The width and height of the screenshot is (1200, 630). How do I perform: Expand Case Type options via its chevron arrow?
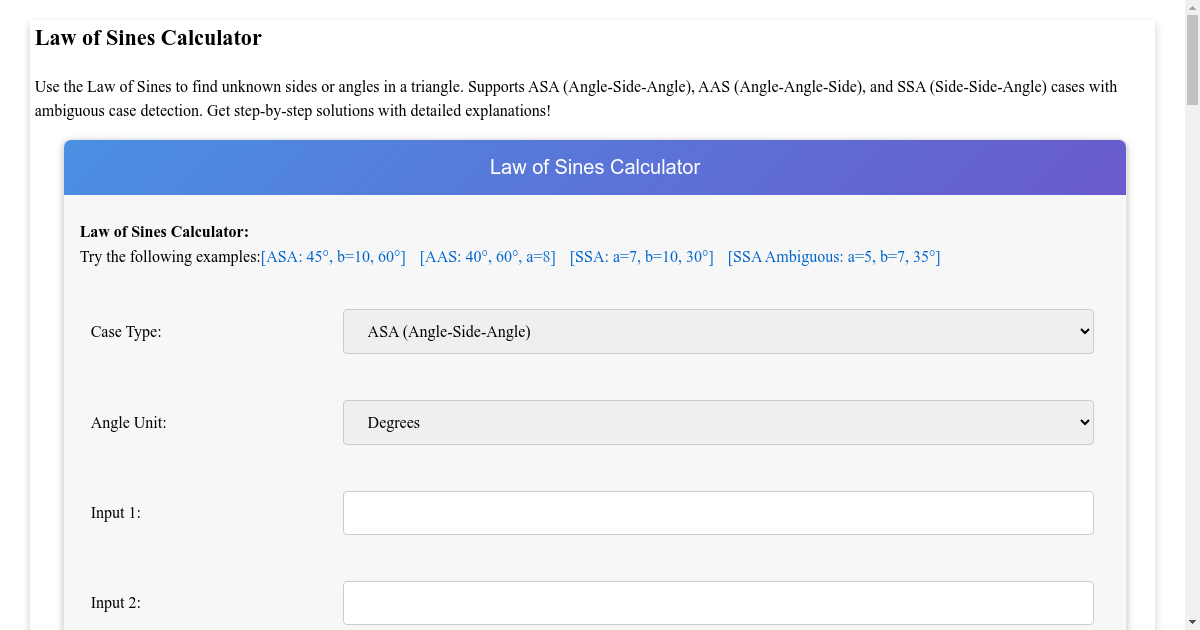1083,331
